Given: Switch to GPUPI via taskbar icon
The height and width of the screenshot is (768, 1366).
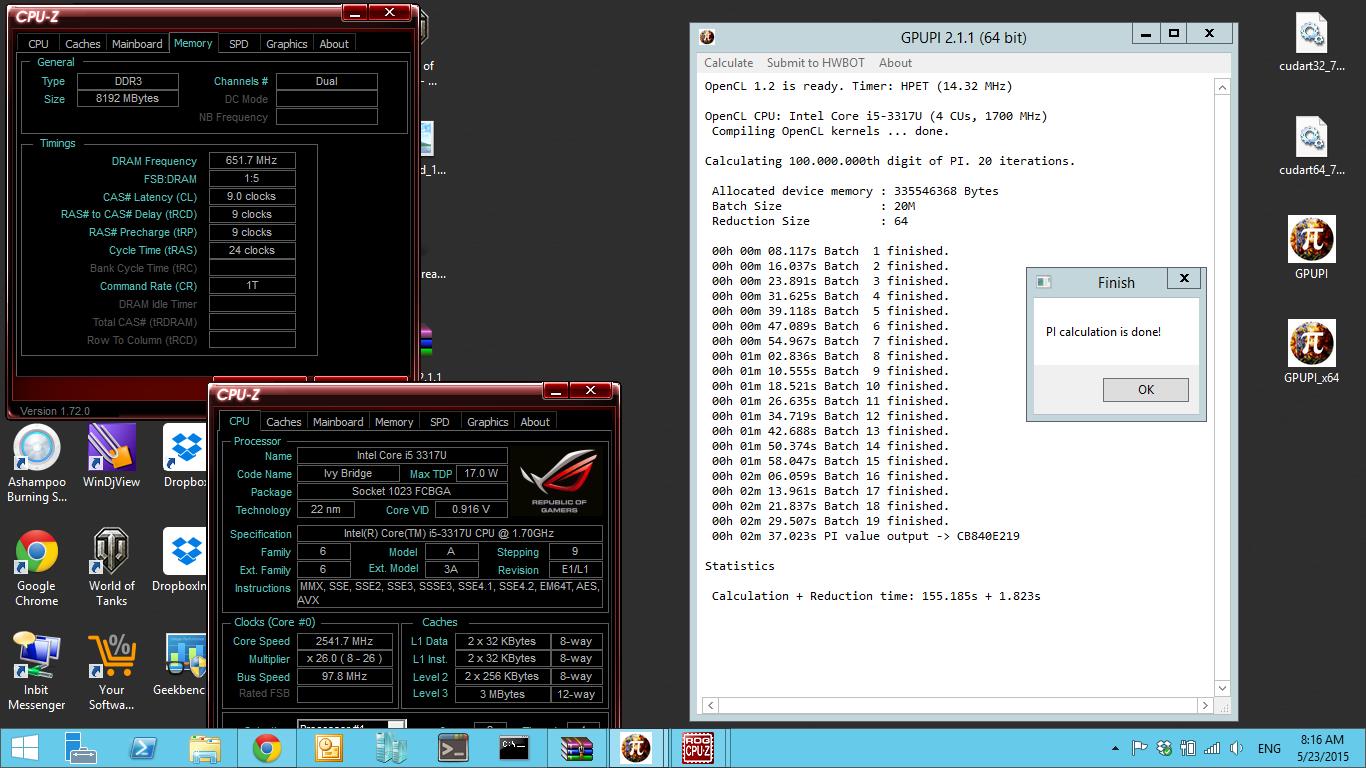Looking at the screenshot, I should tap(636, 748).
